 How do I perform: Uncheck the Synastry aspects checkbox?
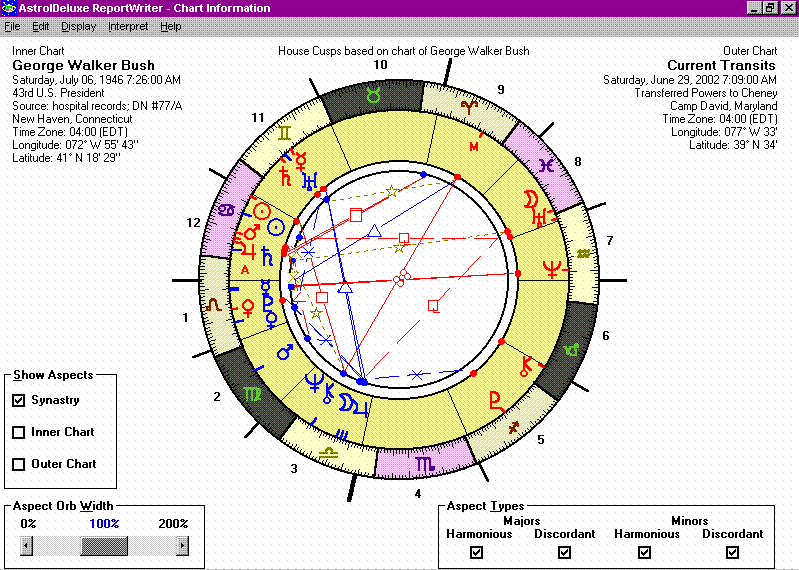(x=18, y=400)
